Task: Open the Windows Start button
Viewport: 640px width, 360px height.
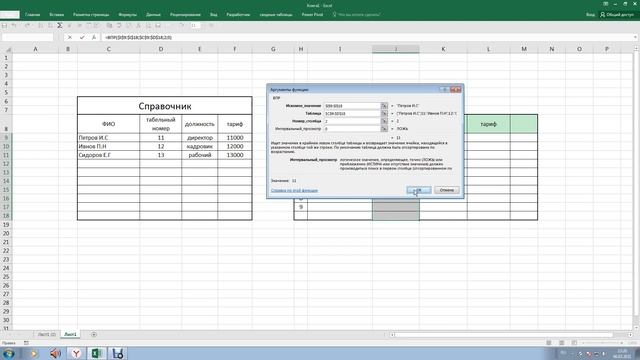Action: coord(8,353)
